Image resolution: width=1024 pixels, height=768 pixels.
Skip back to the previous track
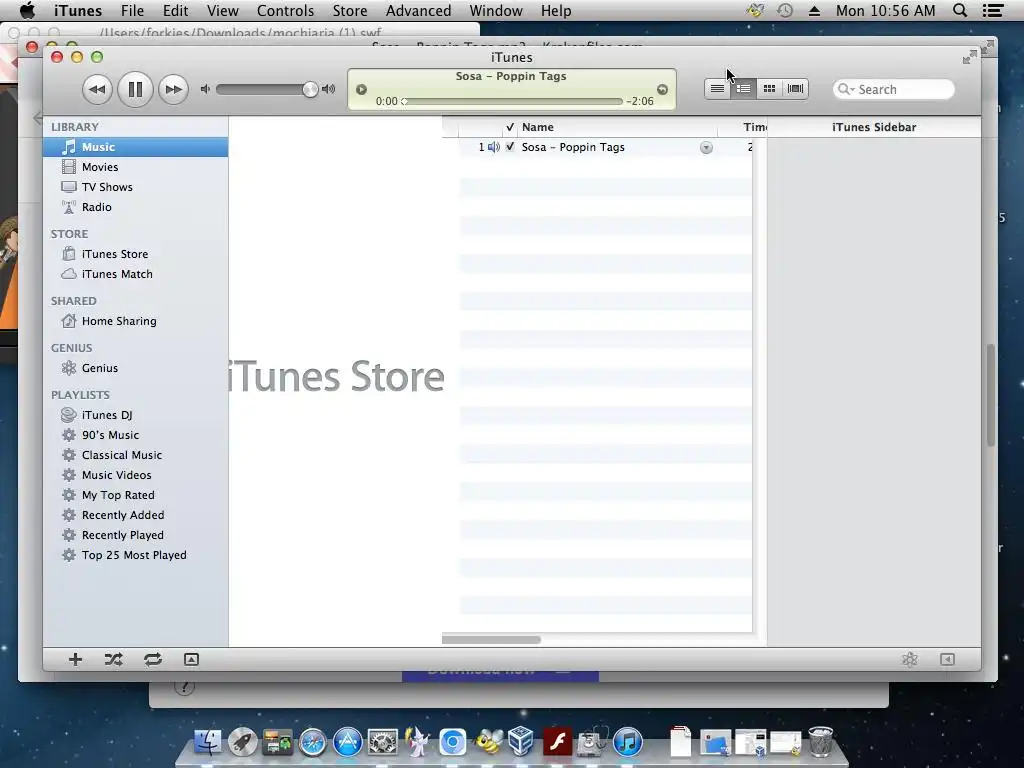97,89
